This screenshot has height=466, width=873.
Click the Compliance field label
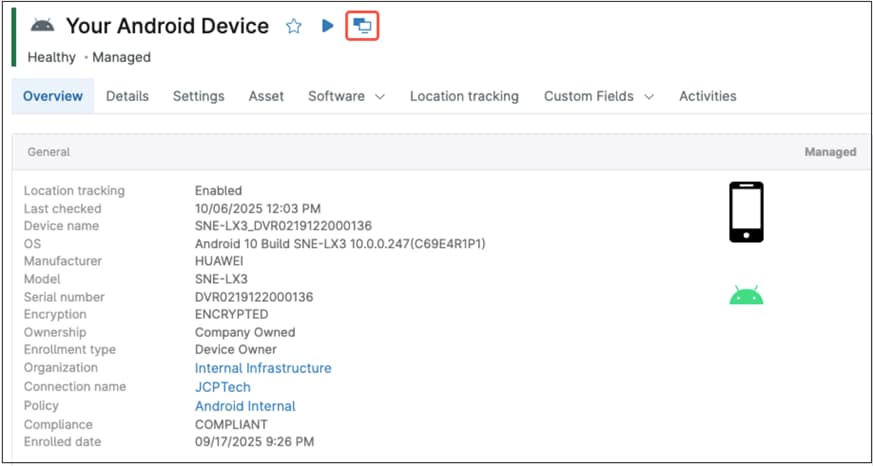(58, 425)
